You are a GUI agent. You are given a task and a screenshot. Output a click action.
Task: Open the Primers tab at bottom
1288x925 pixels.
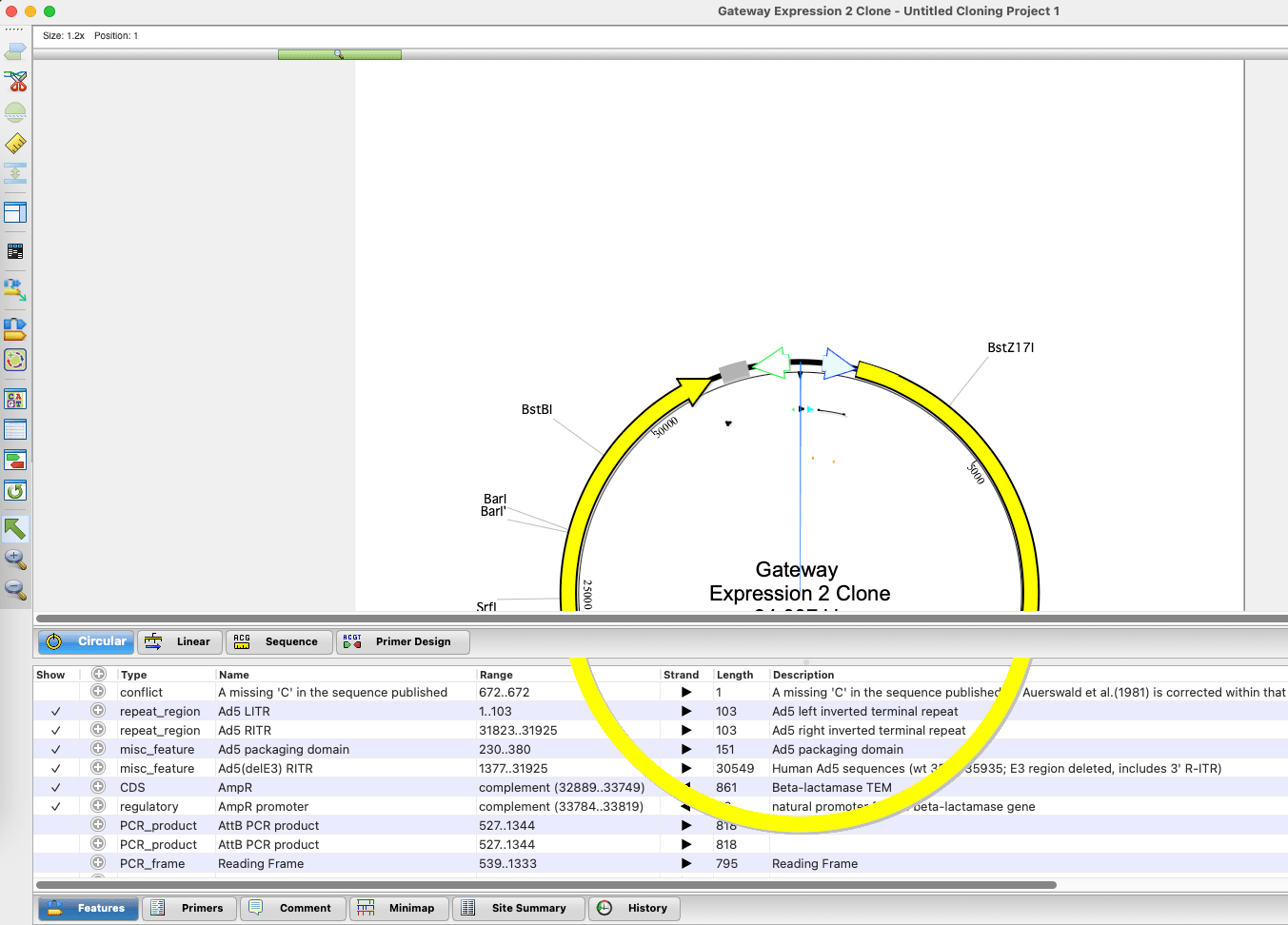[x=189, y=909]
